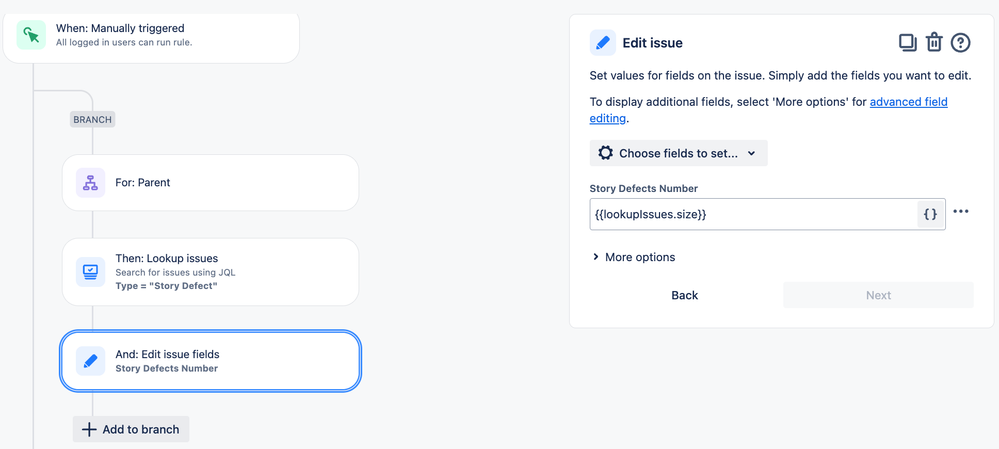Click the Next button
999x449 pixels.
(x=879, y=295)
